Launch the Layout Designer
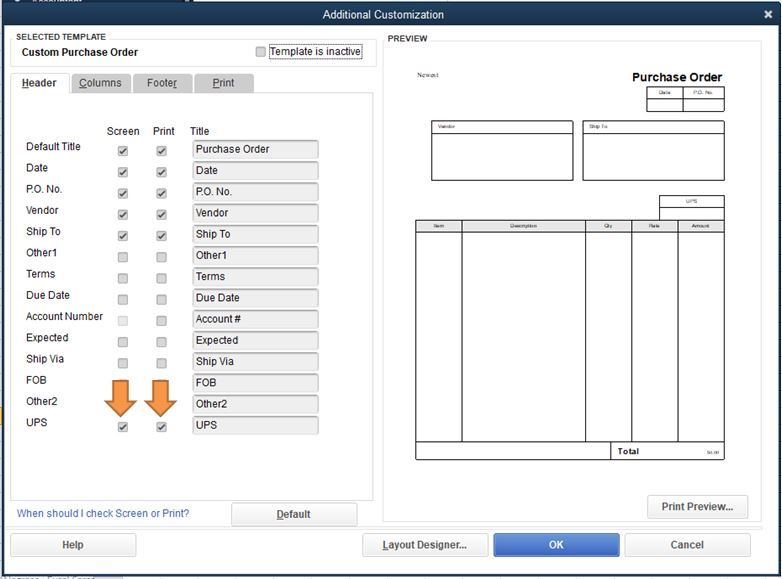 click(425, 545)
